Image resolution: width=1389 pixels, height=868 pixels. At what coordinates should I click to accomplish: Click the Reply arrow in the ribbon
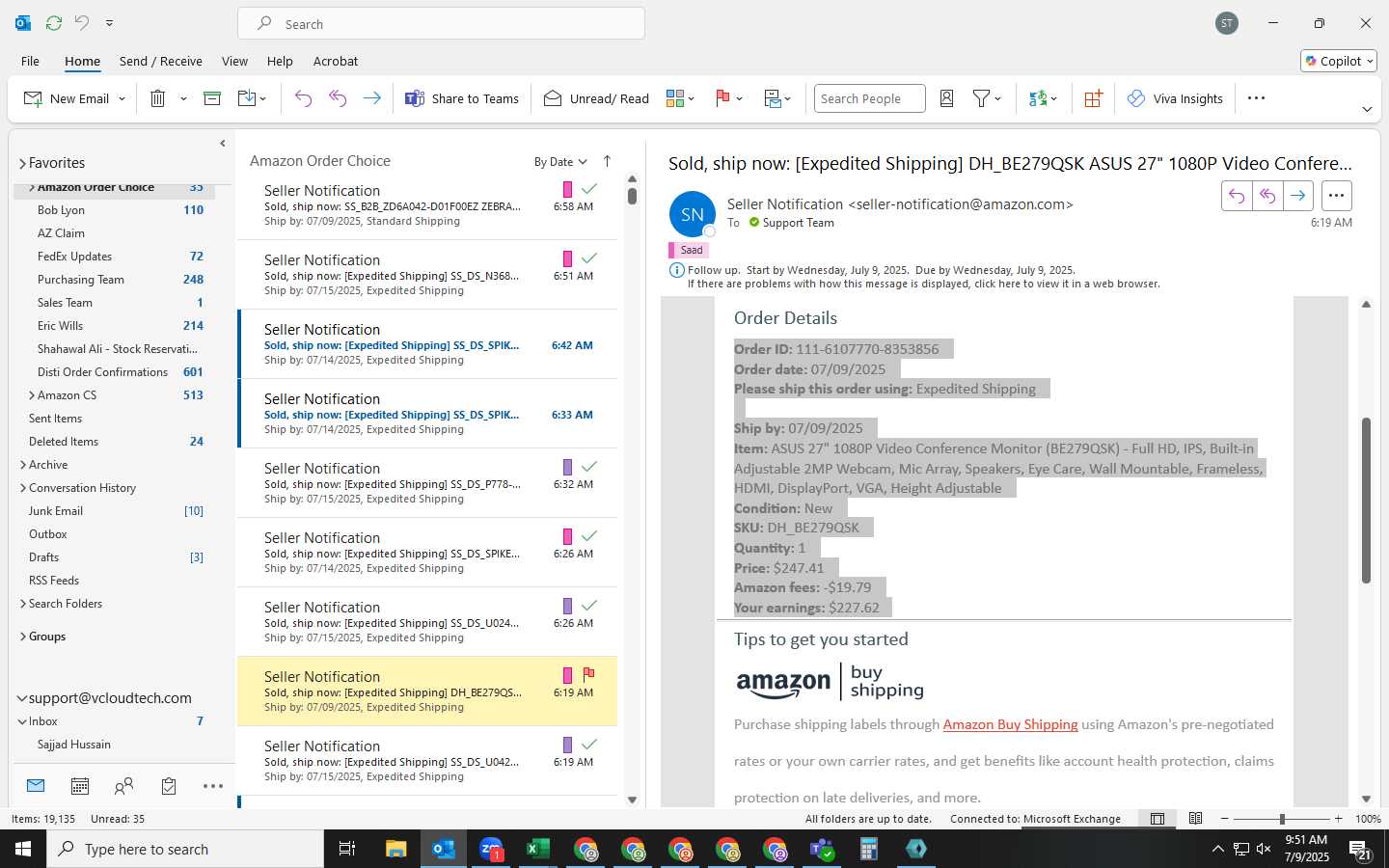point(303,98)
